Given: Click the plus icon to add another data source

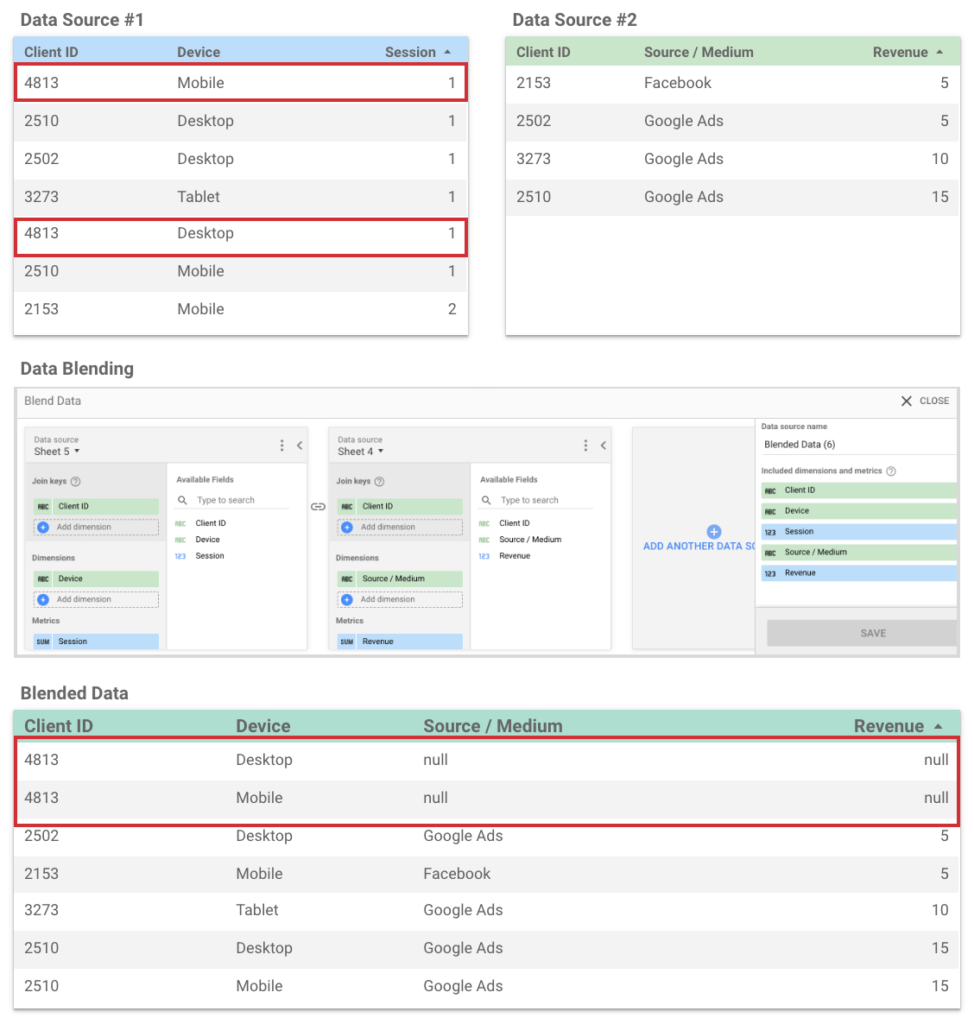Looking at the screenshot, I should tap(713, 532).
